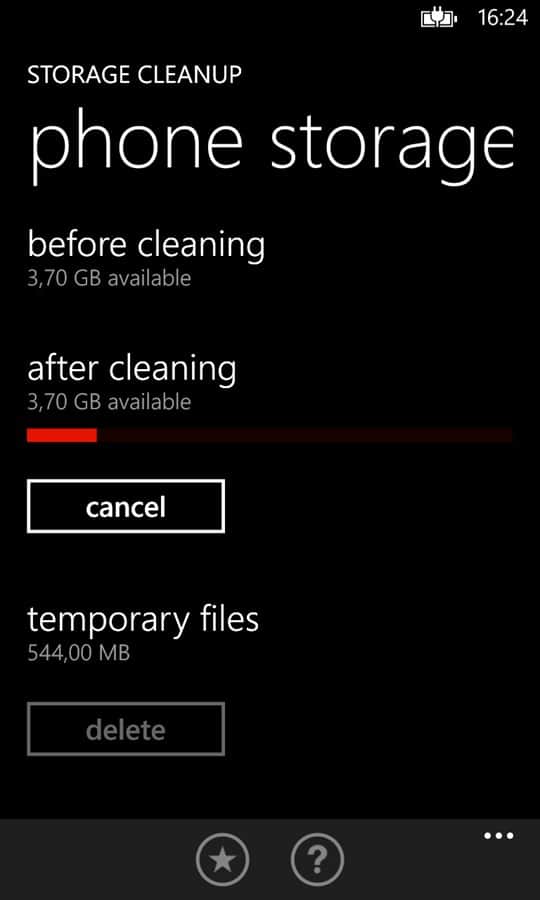
Task: Tap the star rate icon
Action: pos(222,860)
